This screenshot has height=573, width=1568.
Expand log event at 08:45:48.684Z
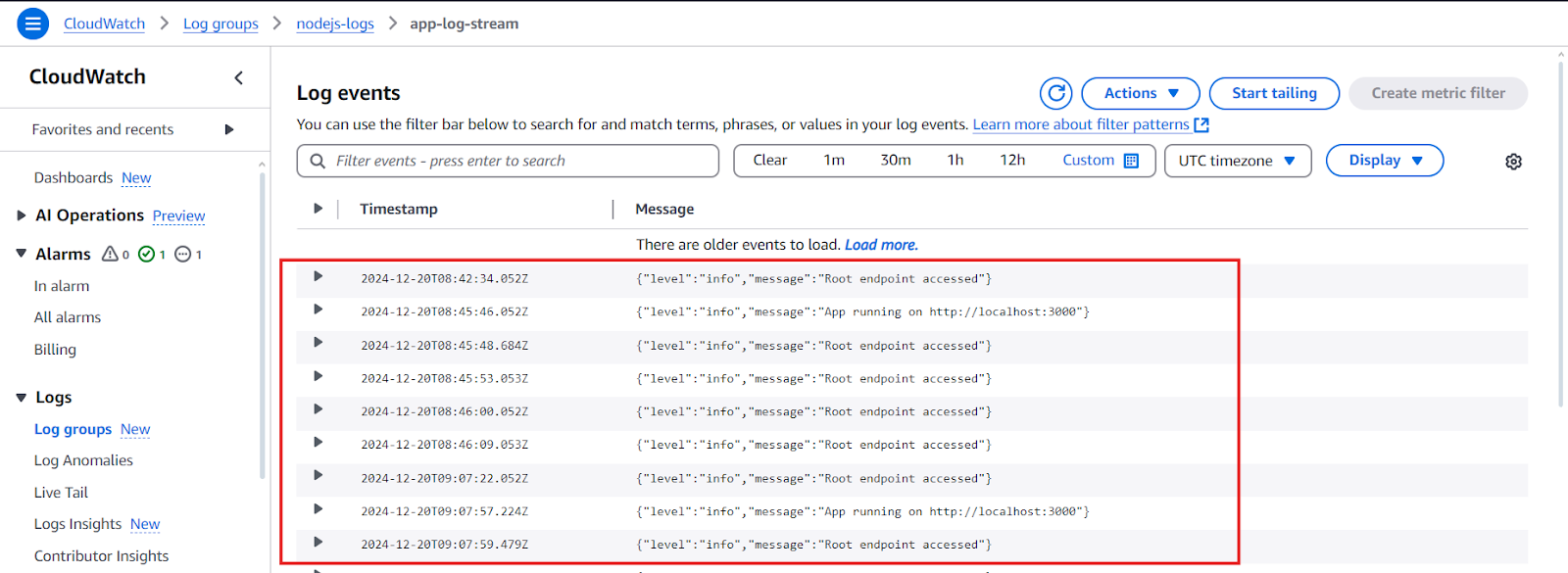coord(318,343)
